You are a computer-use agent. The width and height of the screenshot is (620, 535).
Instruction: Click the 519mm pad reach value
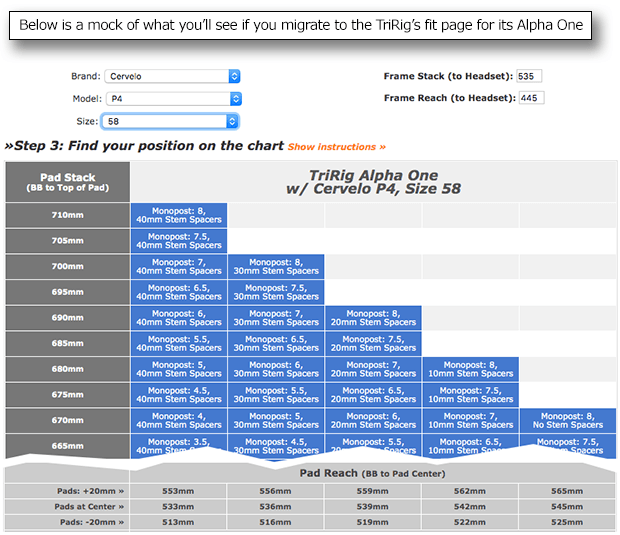(372, 522)
